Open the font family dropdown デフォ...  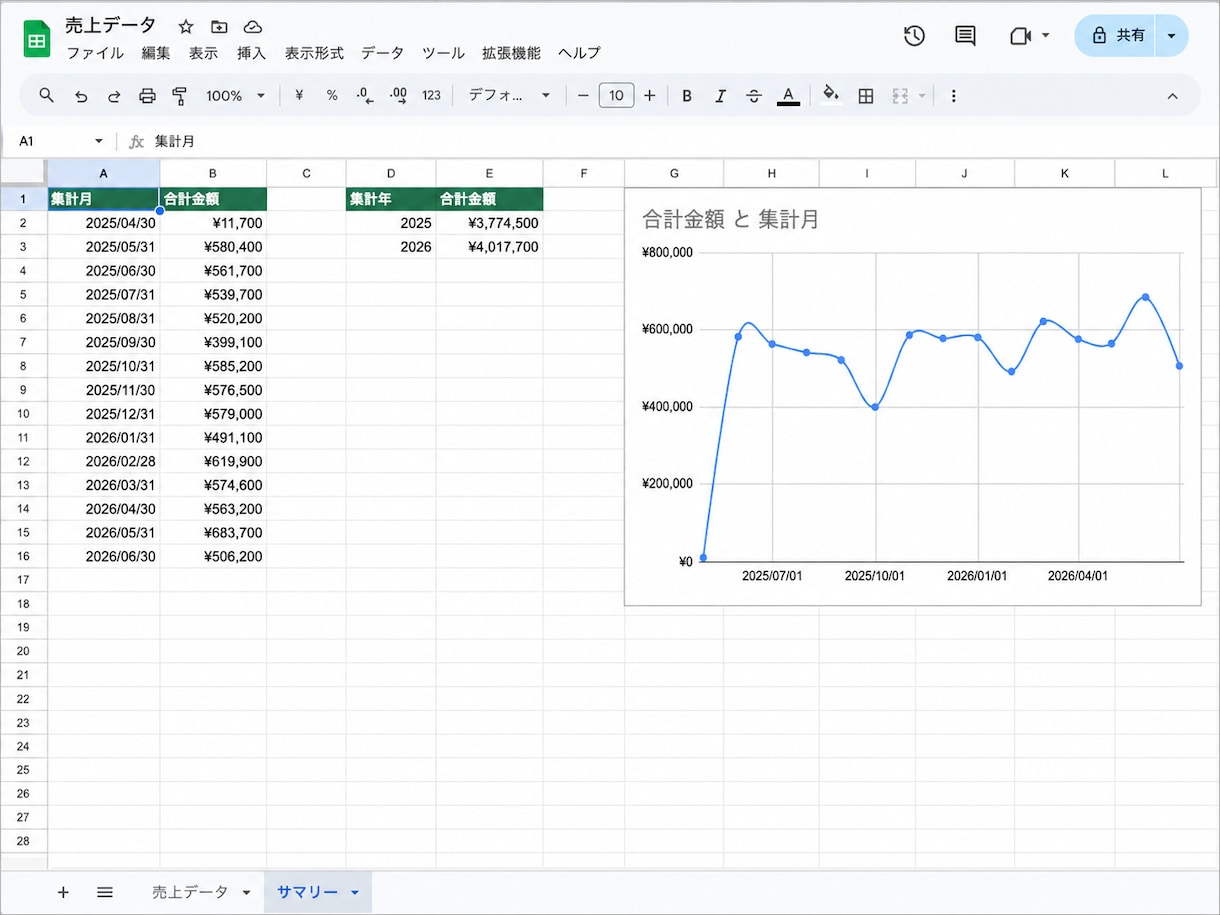(510, 95)
